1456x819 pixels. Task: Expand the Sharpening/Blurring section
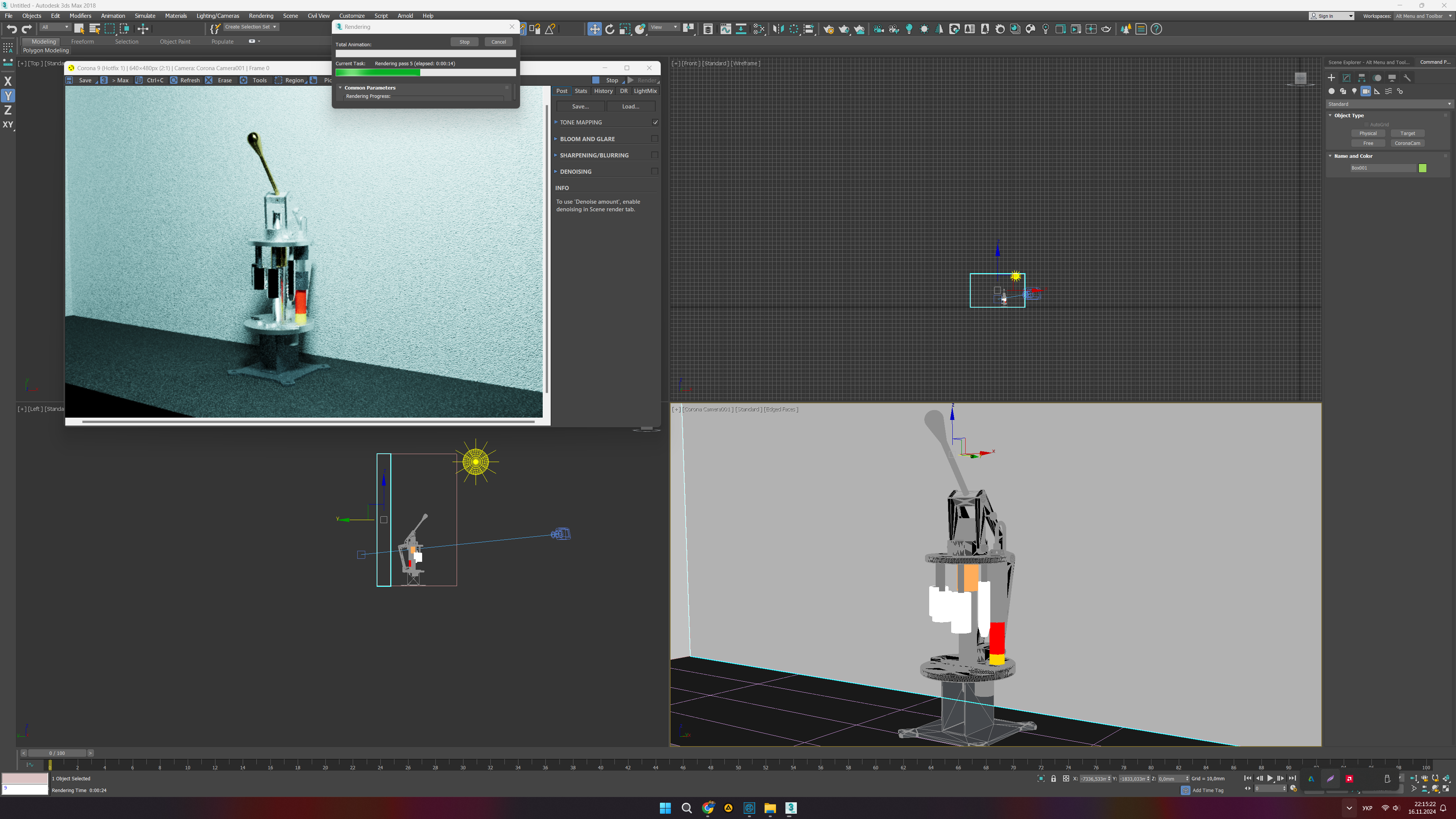point(594,155)
